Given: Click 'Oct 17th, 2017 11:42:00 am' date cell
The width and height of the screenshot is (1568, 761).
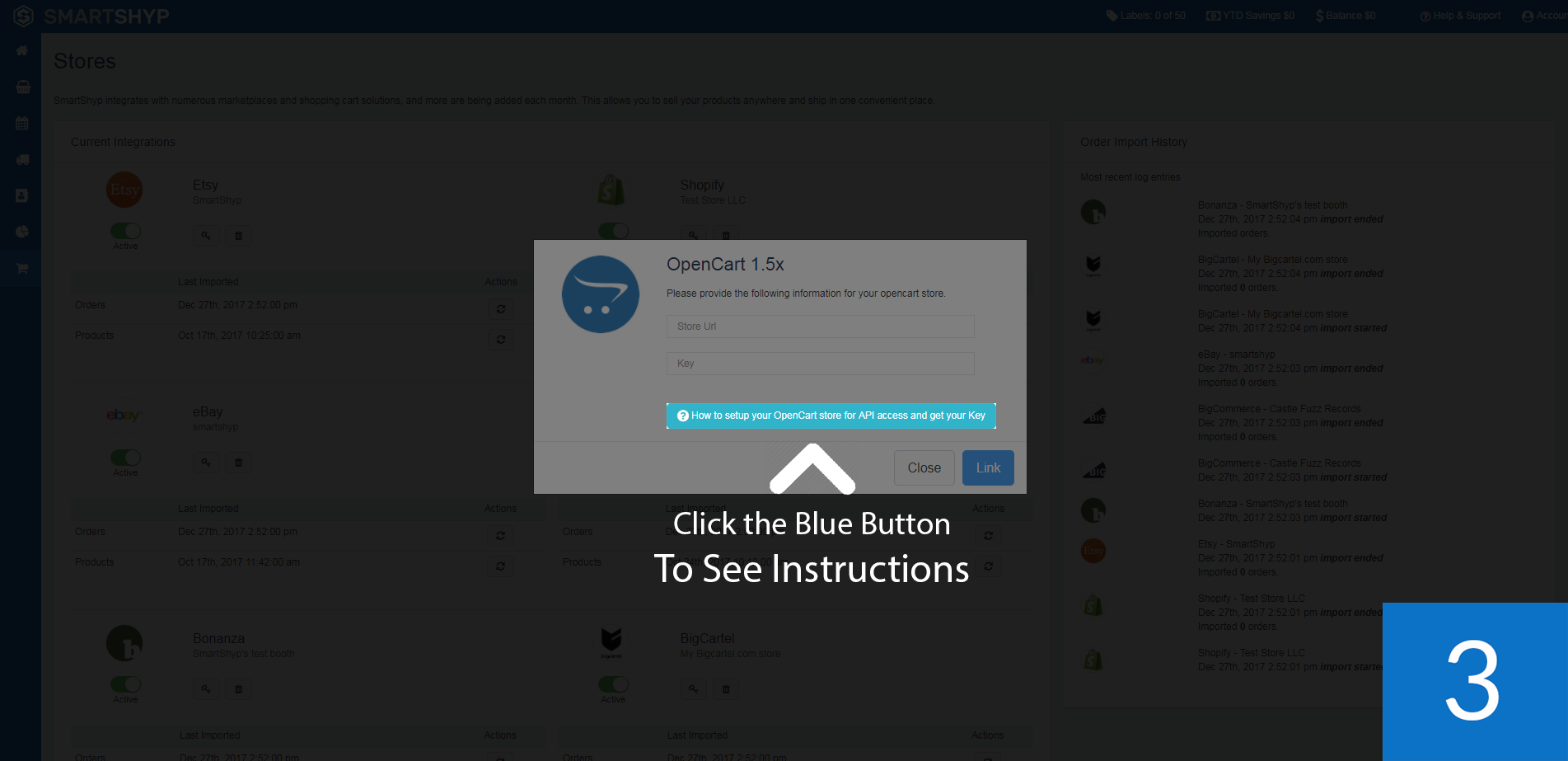Looking at the screenshot, I should [x=239, y=562].
